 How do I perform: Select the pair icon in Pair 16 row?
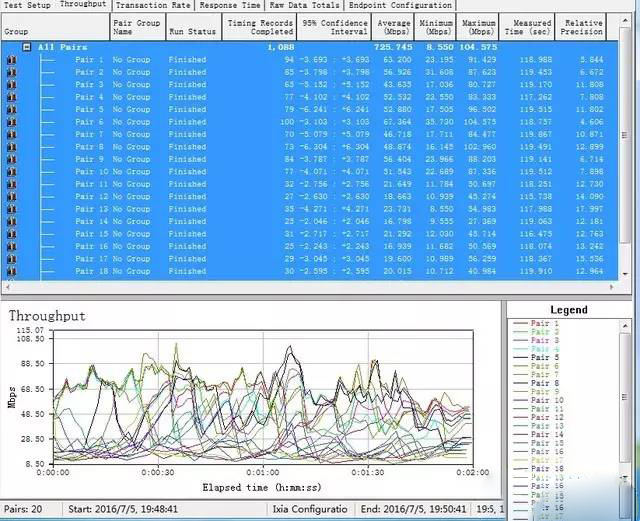point(11,246)
